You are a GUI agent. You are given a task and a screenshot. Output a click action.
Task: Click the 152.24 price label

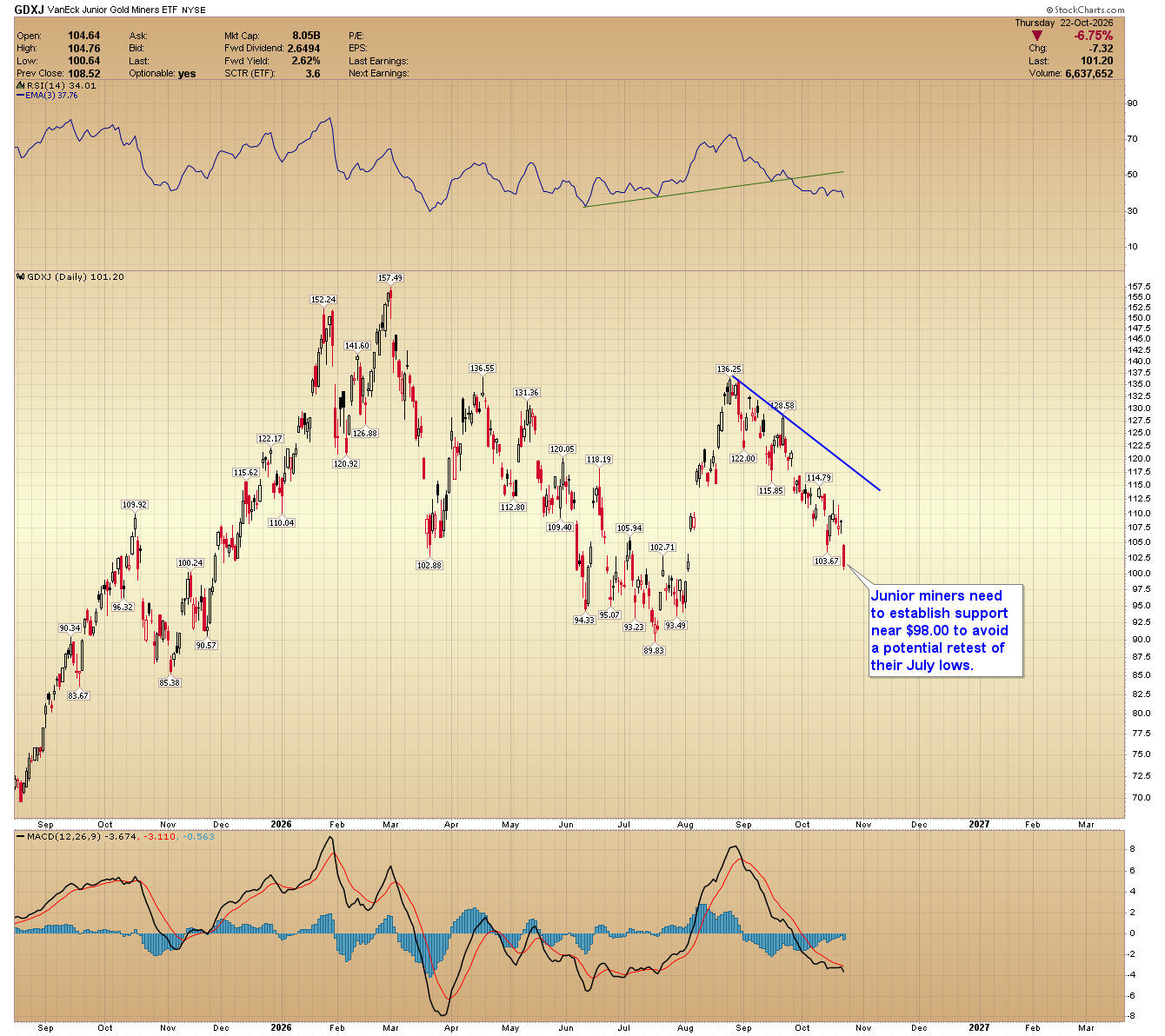323,300
